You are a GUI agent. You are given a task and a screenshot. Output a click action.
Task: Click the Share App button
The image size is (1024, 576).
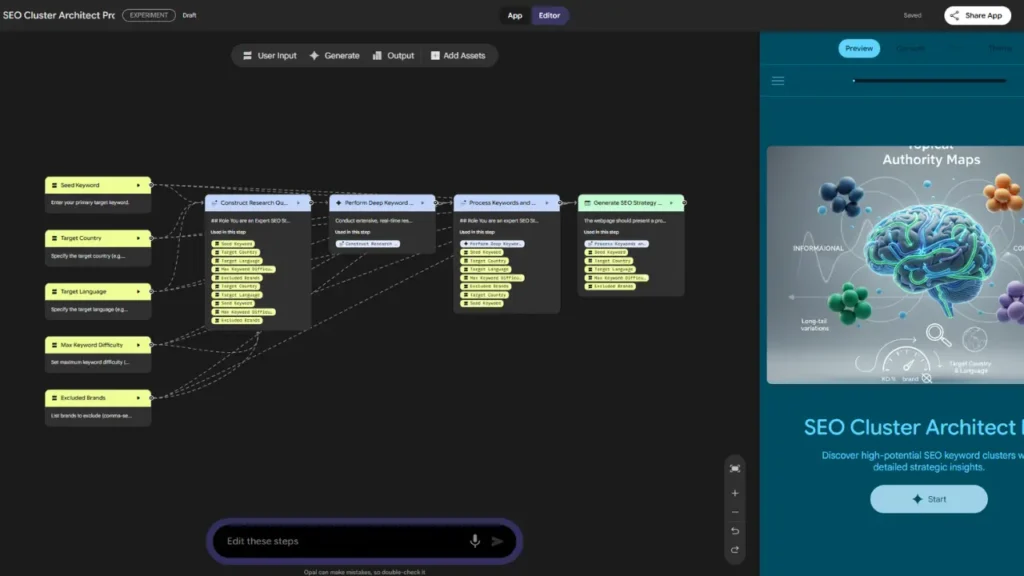[x=976, y=15]
